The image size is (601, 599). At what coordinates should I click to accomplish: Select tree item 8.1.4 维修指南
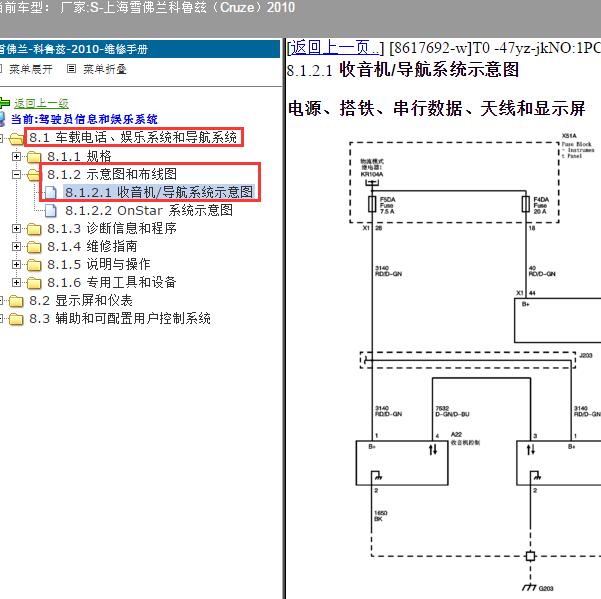click(92, 246)
